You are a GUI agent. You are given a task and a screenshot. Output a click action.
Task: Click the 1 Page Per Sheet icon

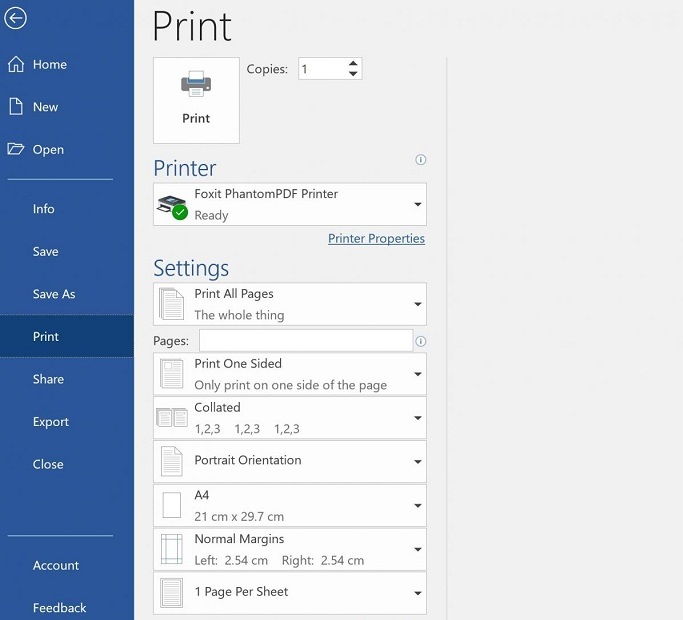(172, 593)
